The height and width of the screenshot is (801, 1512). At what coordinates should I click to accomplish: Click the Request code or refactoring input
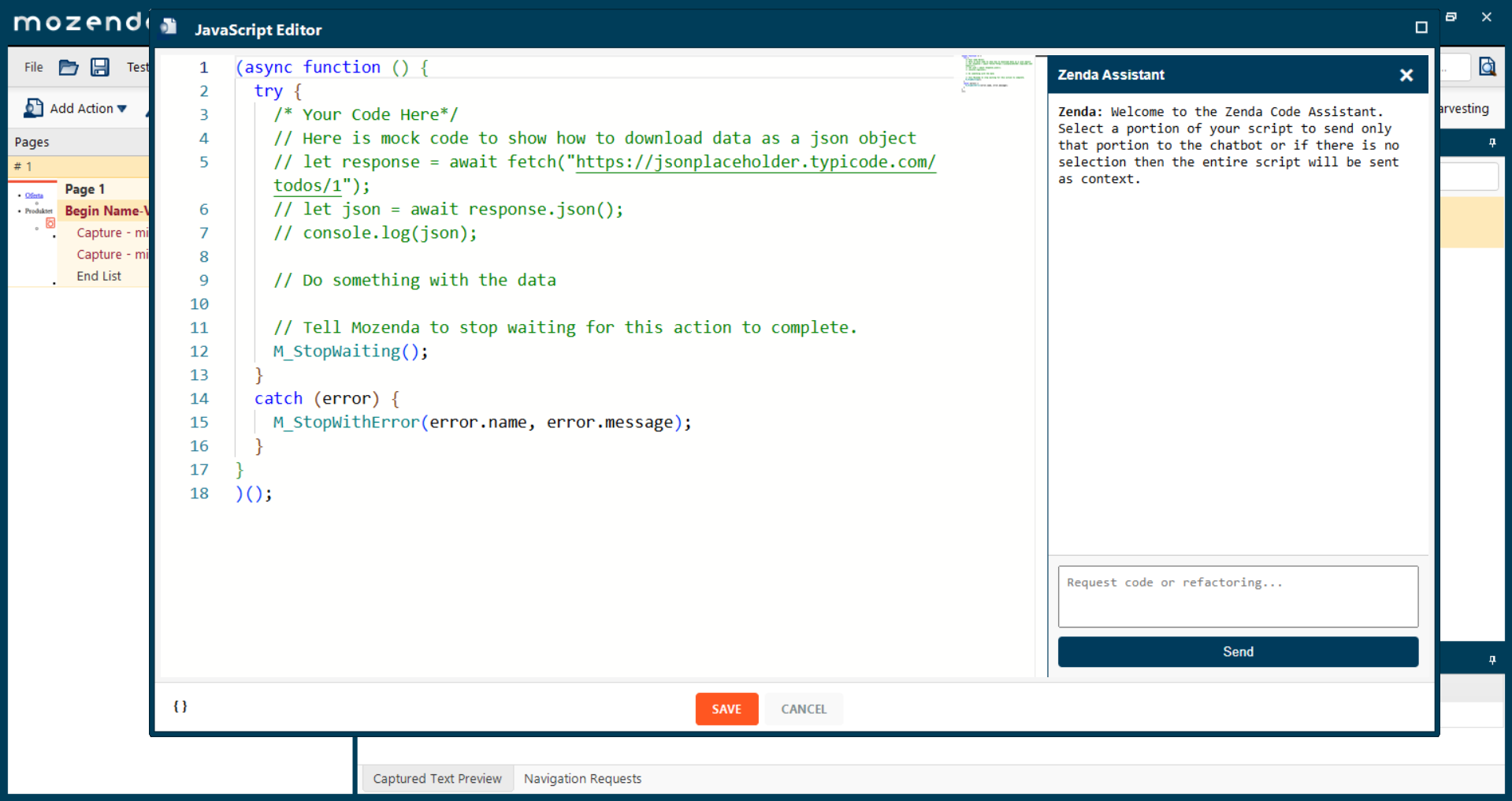1238,596
